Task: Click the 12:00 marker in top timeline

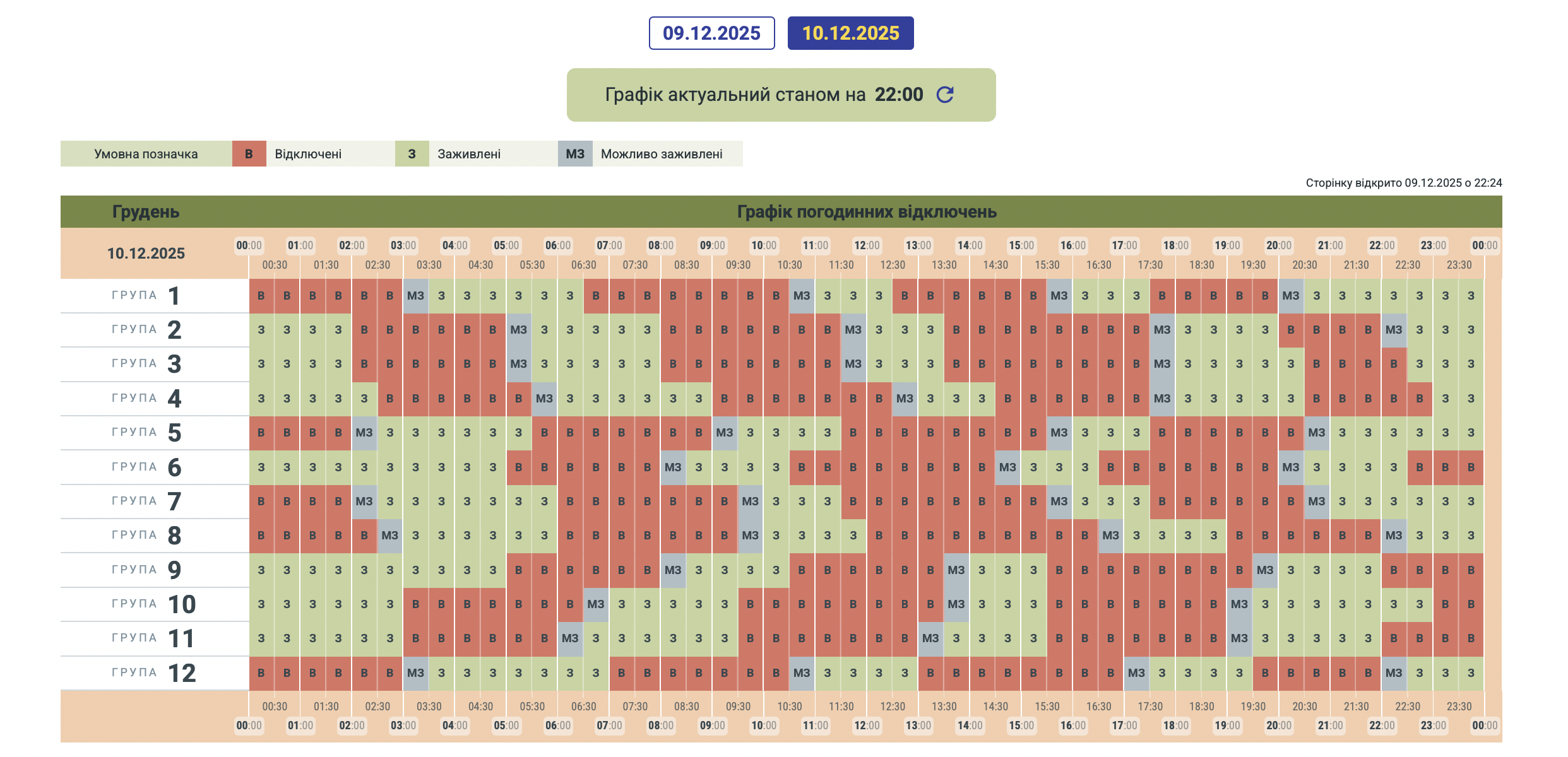Action: (x=866, y=245)
